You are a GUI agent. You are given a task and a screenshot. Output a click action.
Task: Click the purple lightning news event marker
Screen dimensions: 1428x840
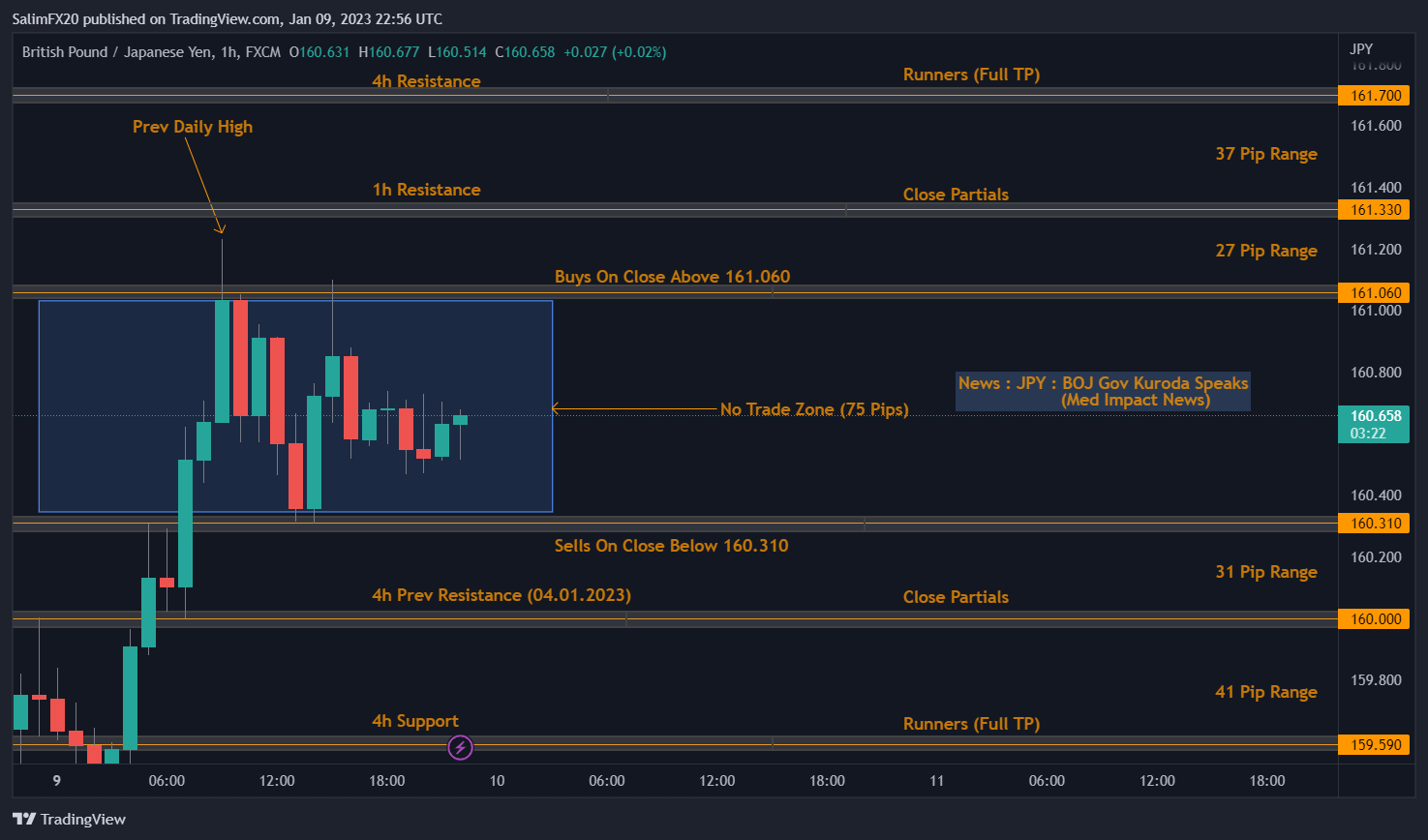pyautogui.click(x=461, y=747)
